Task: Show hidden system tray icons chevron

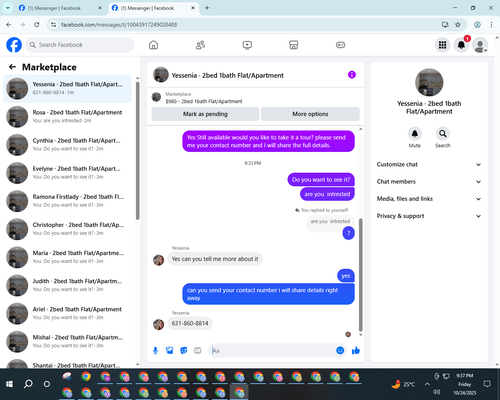Action: [427, 384]
